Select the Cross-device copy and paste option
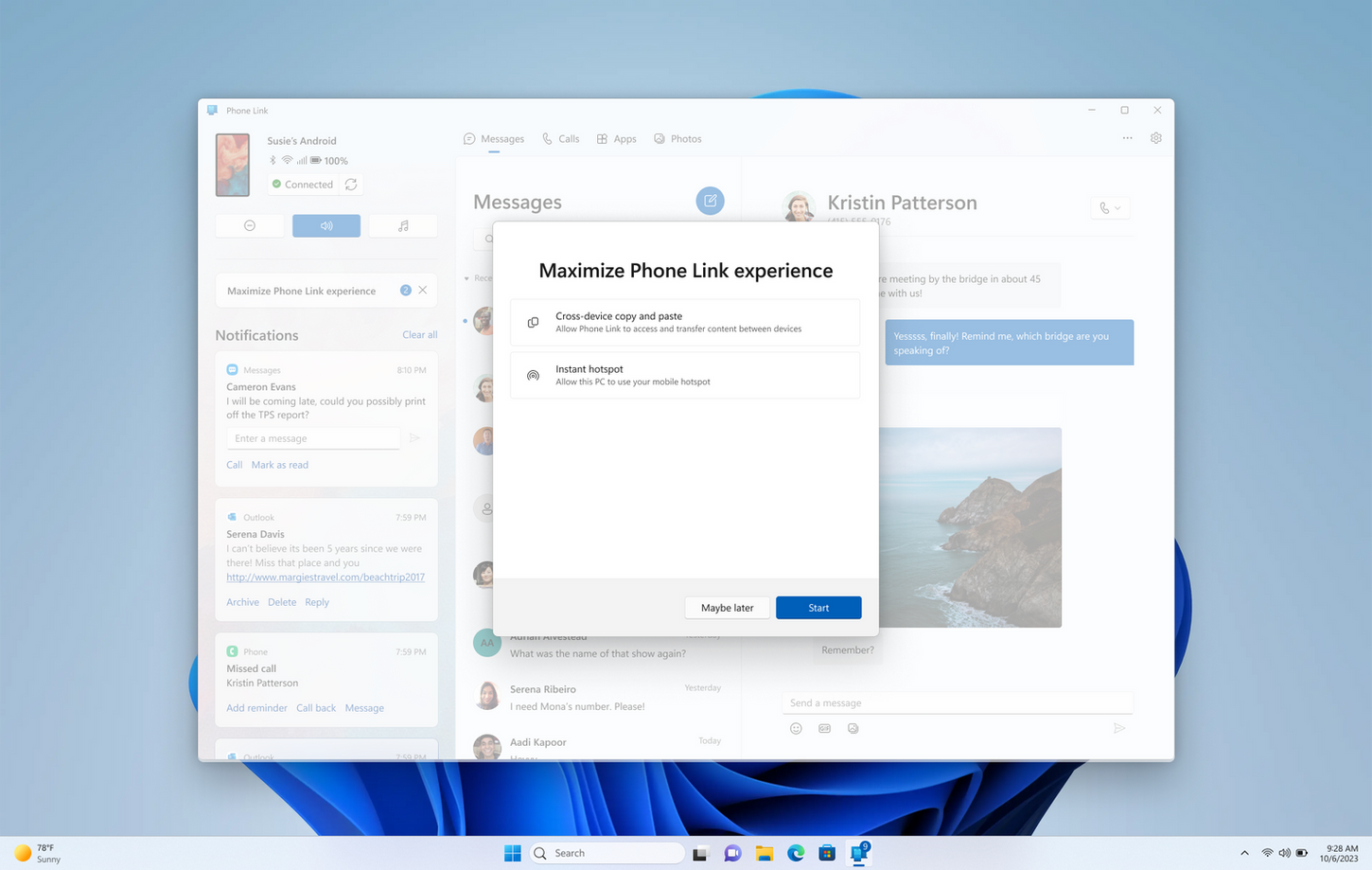Screen dimensions: 1372x870 (x=685, y=322)
